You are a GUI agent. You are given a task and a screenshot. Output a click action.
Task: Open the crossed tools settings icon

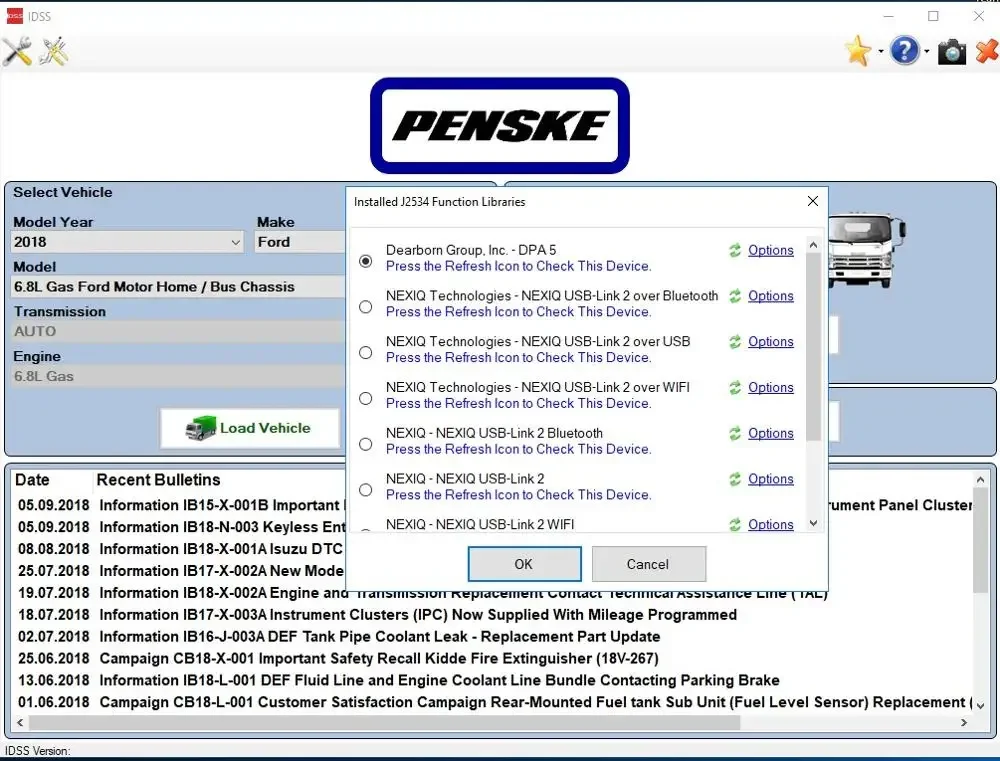coord(54,52)
